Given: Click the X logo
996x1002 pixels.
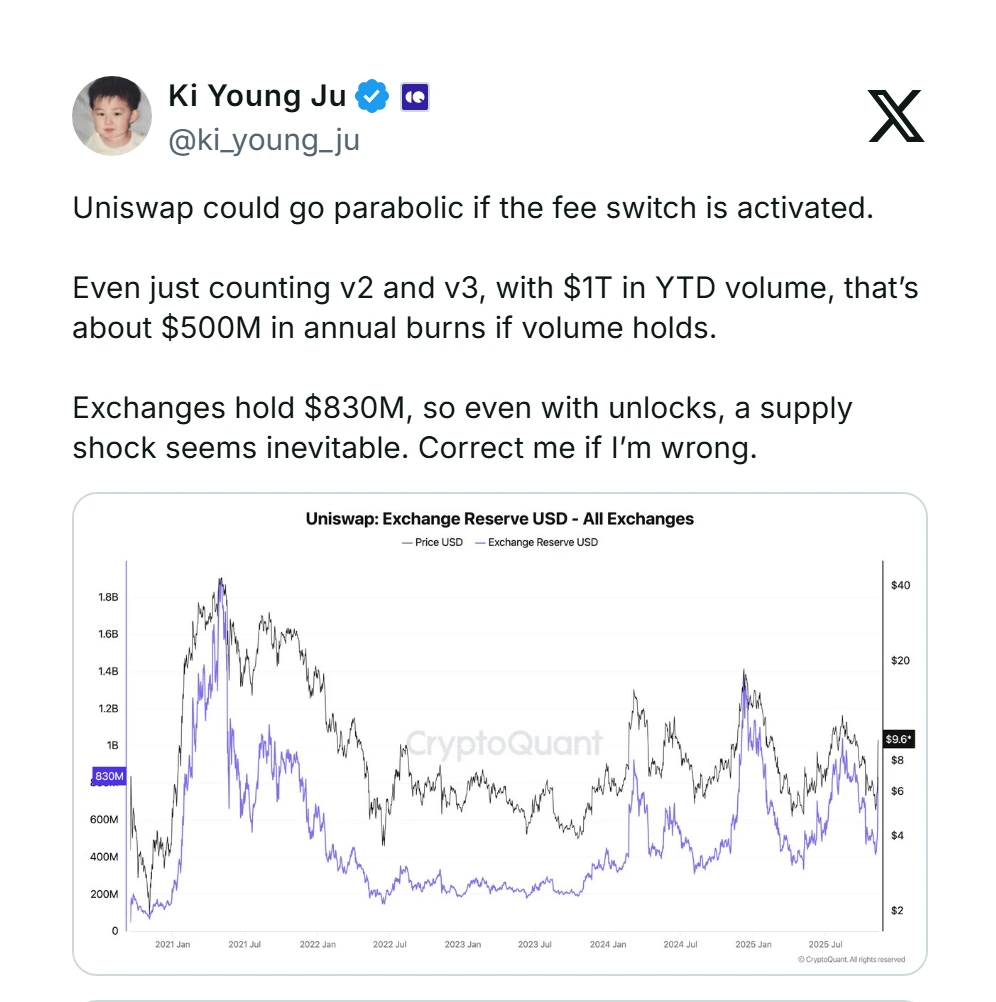Looking at the screenshot, I should click(x=895, y=115).
